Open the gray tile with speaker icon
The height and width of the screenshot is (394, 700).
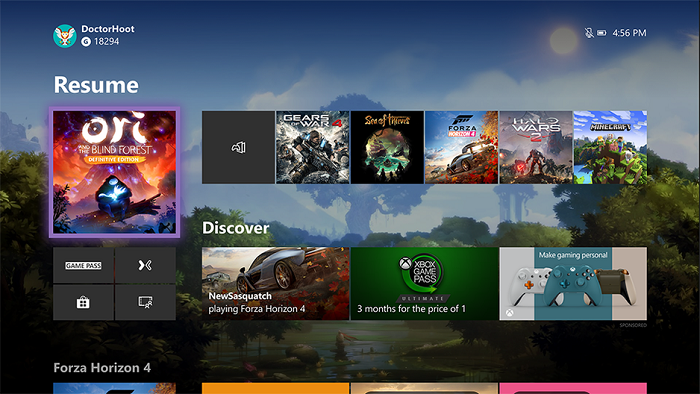point(238,147)
